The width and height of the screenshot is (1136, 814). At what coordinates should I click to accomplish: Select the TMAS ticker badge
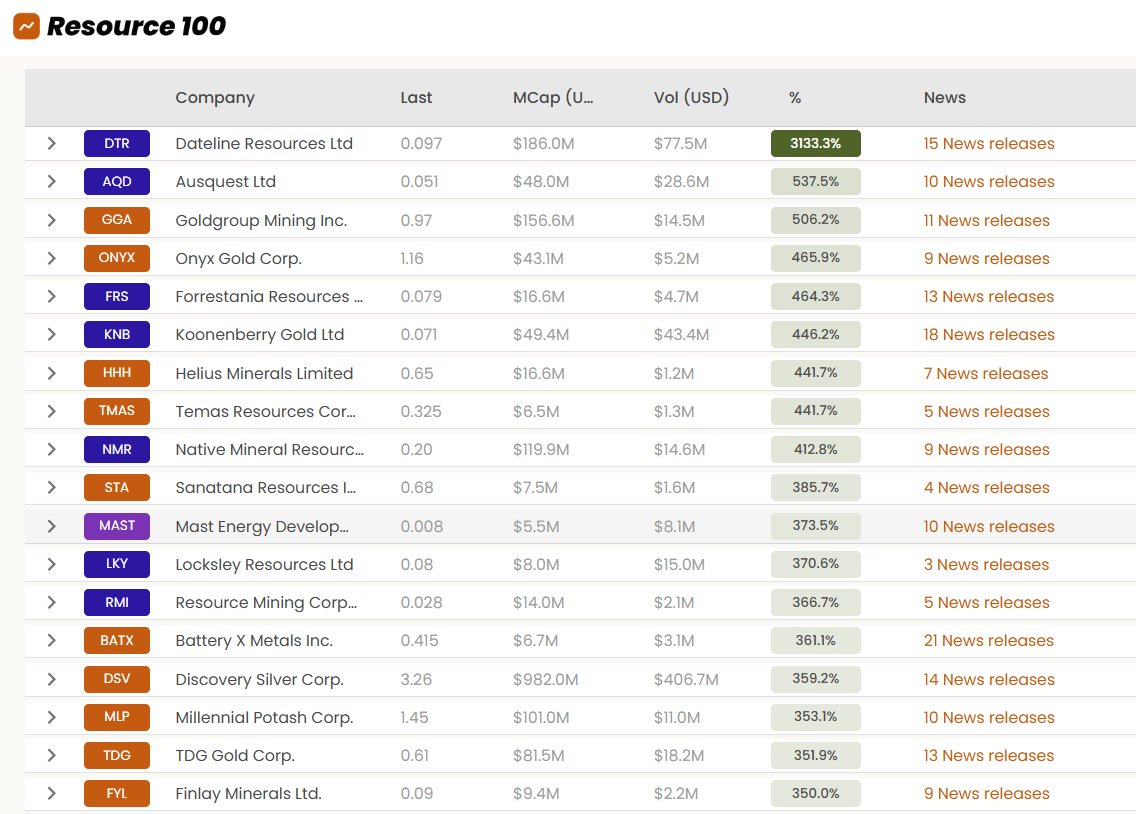[x=117, y=411]
